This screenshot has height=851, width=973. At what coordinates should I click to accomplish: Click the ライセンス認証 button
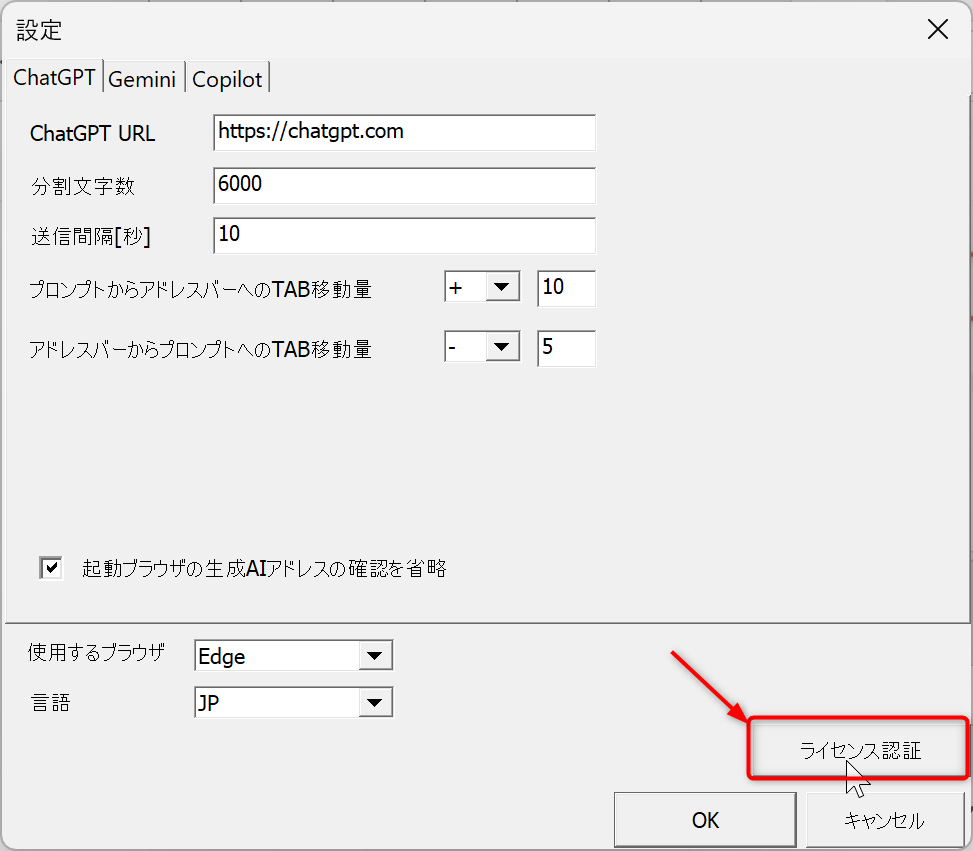tap(859, 750)
